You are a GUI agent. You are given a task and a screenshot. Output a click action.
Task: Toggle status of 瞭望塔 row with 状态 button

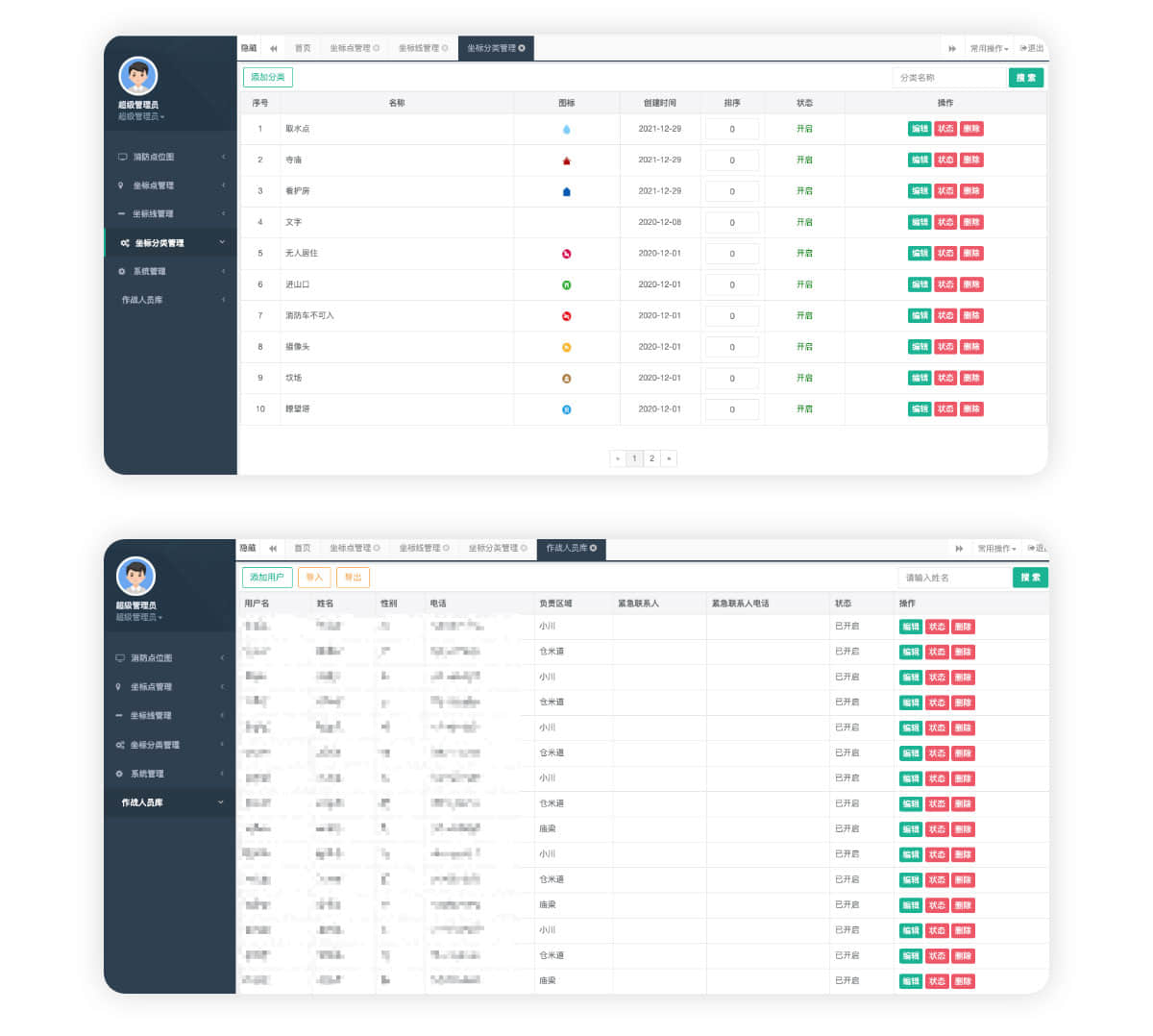point(945,409)
